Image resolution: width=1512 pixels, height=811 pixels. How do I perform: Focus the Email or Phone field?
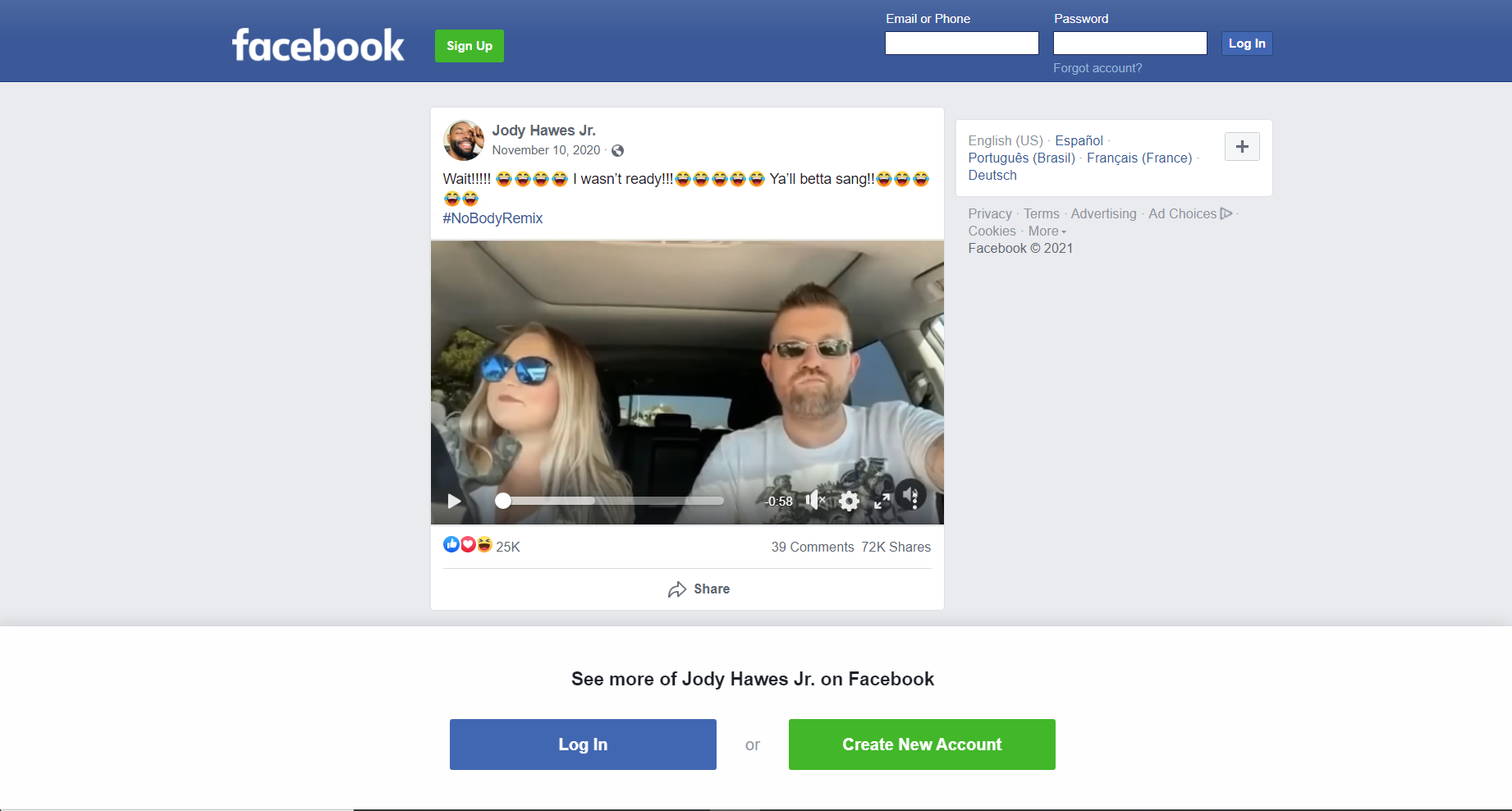click(961, 44)
